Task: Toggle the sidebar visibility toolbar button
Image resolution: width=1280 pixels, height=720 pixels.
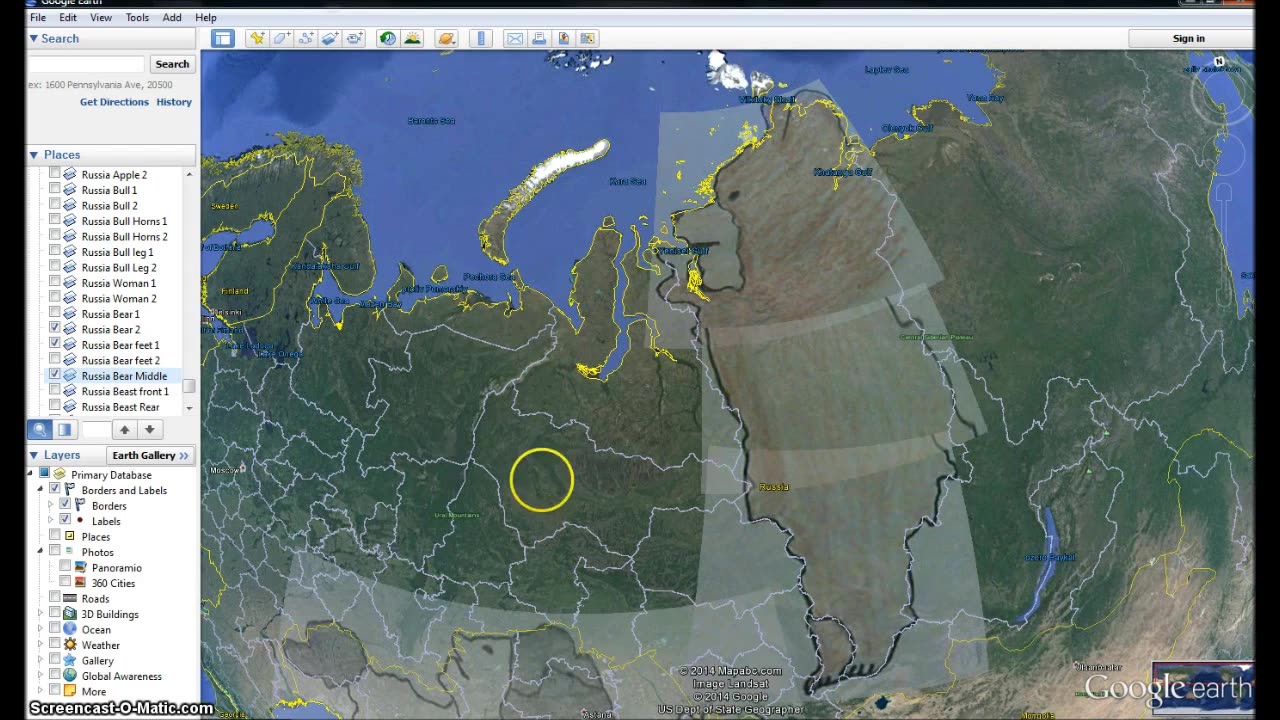Action: point(222,39)
